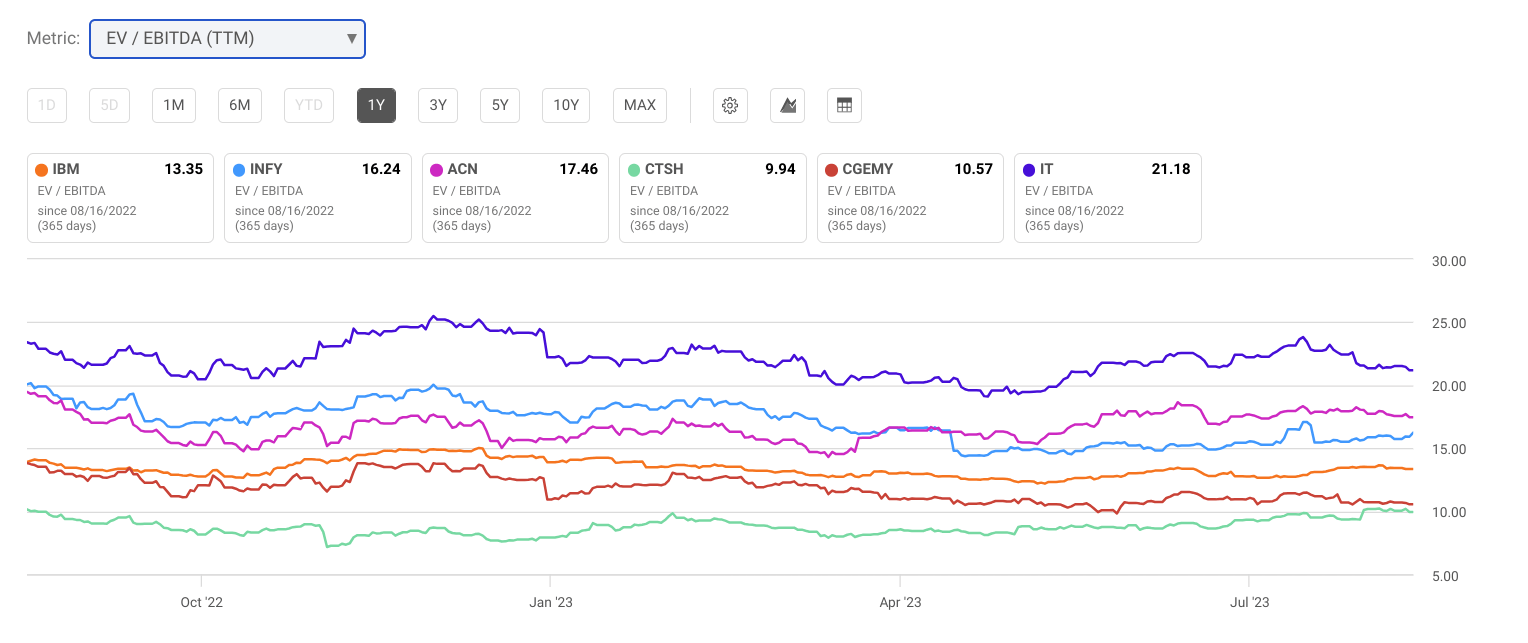Select the 5D time range
Screen dimensions: 1528x643
[109, 105]
